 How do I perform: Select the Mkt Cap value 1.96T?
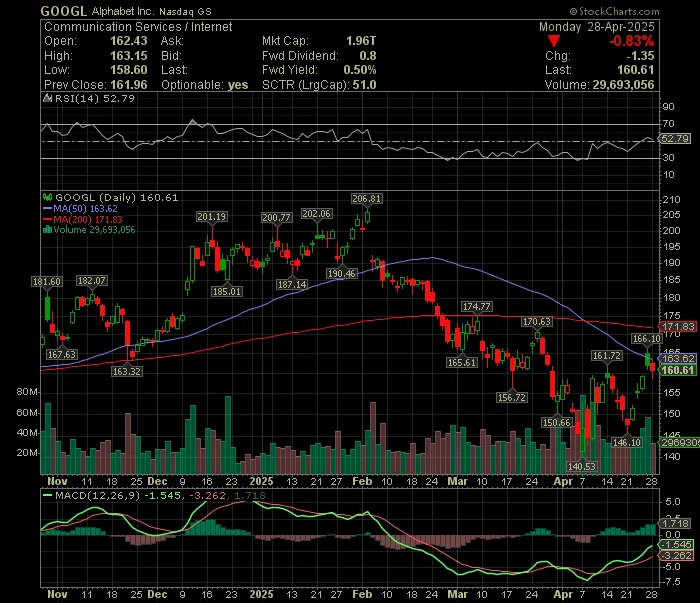coord(361,41)
